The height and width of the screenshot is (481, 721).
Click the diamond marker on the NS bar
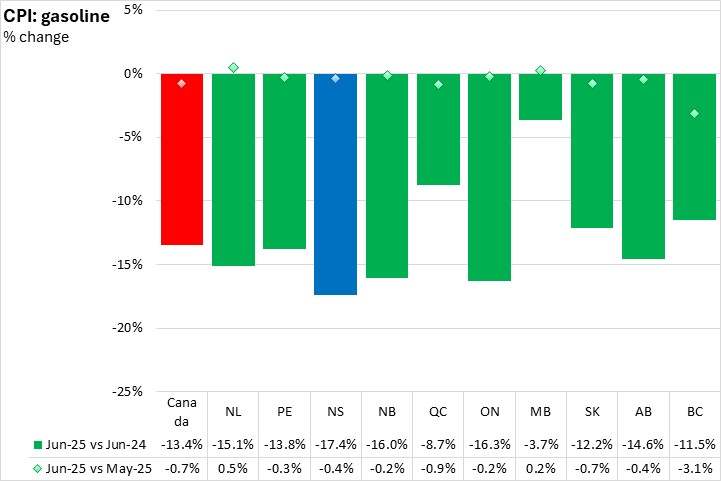coord(336,78)
